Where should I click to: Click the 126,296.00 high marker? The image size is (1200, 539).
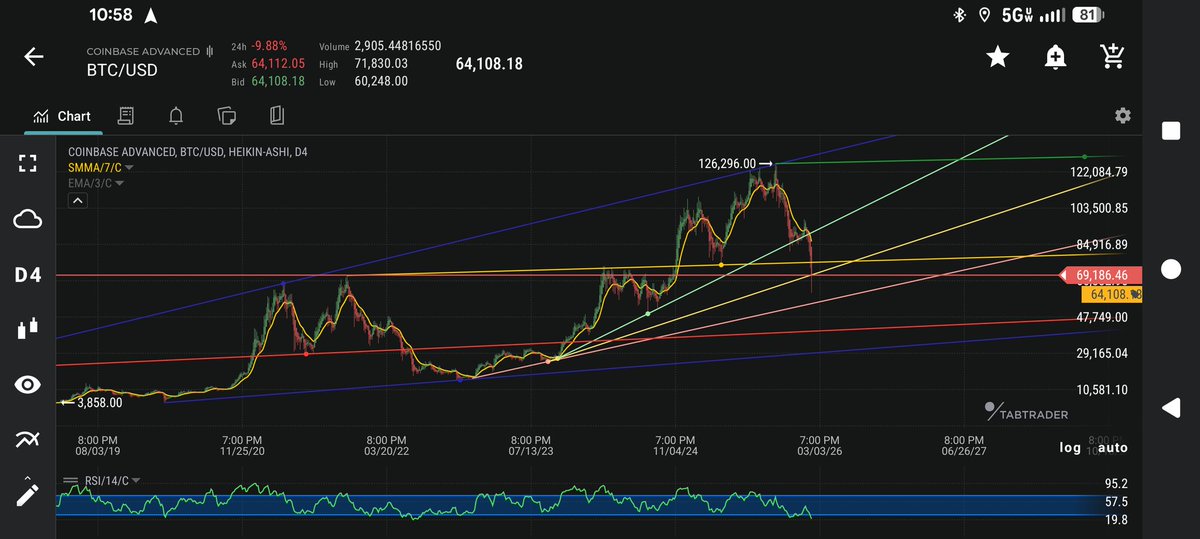pos(735,163)
